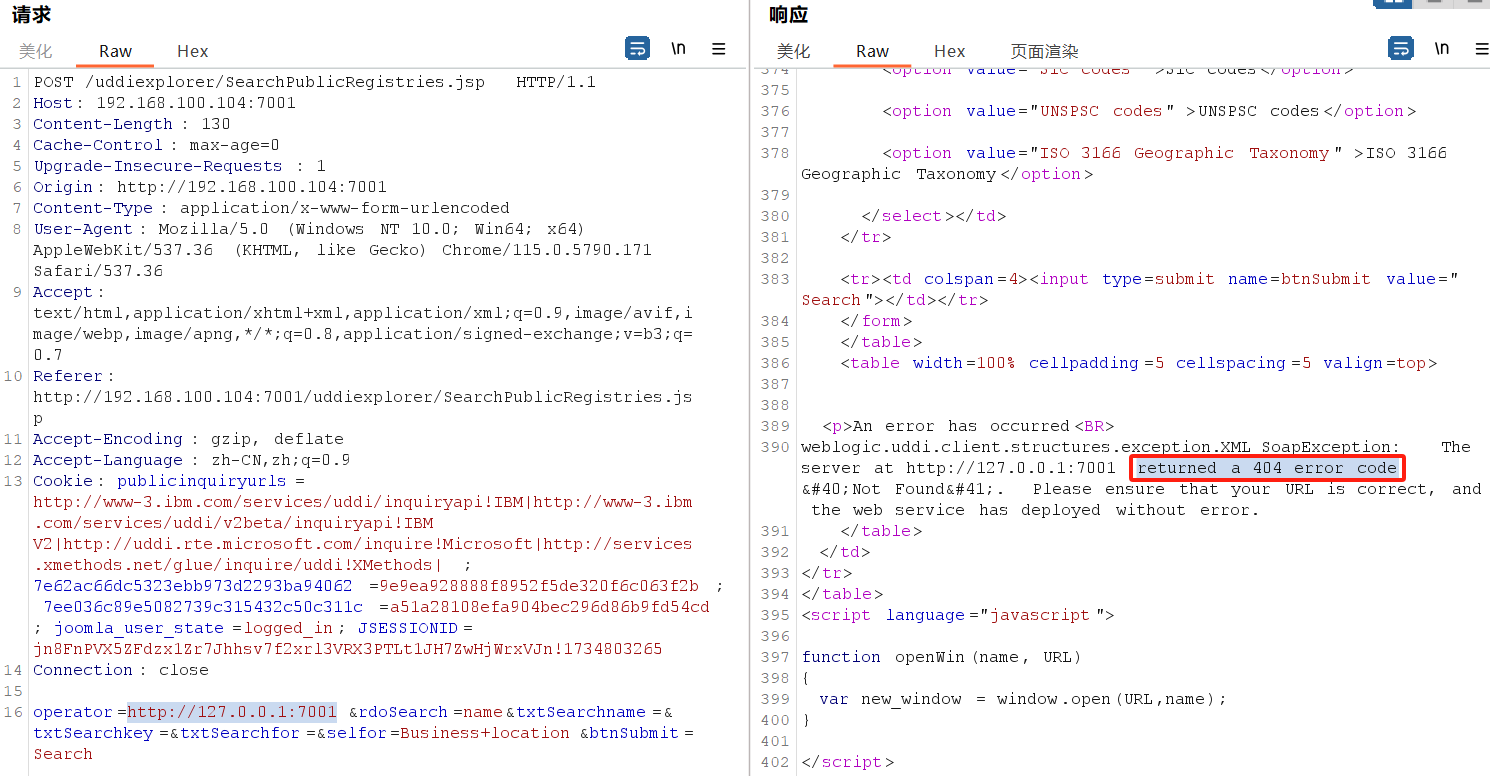Click the boxed 'returned a 404 error code' text
This screenshot has width=1490, height=776.
[x=1267, y=468]
